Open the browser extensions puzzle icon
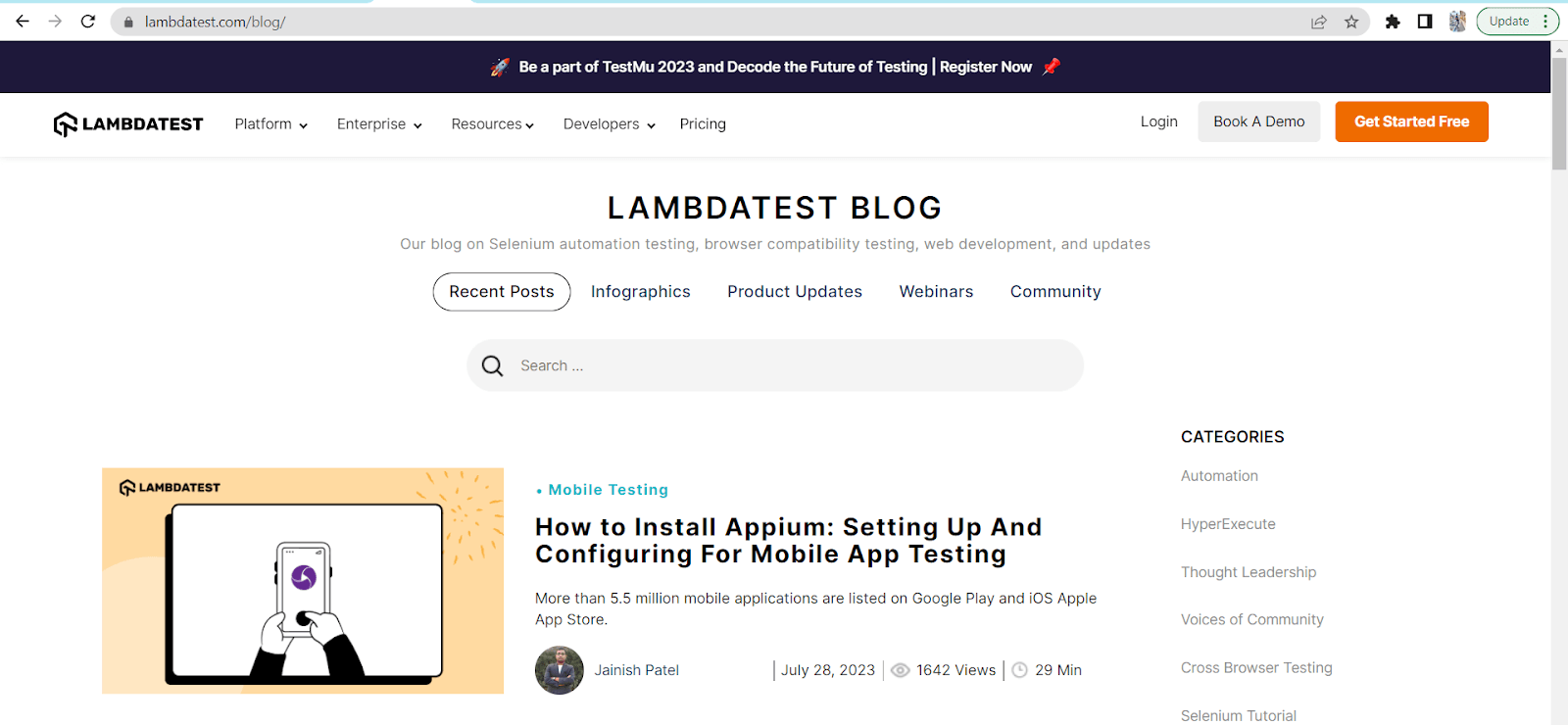Viewport: 1568px width, 725px height. [x=1393, y=22]
